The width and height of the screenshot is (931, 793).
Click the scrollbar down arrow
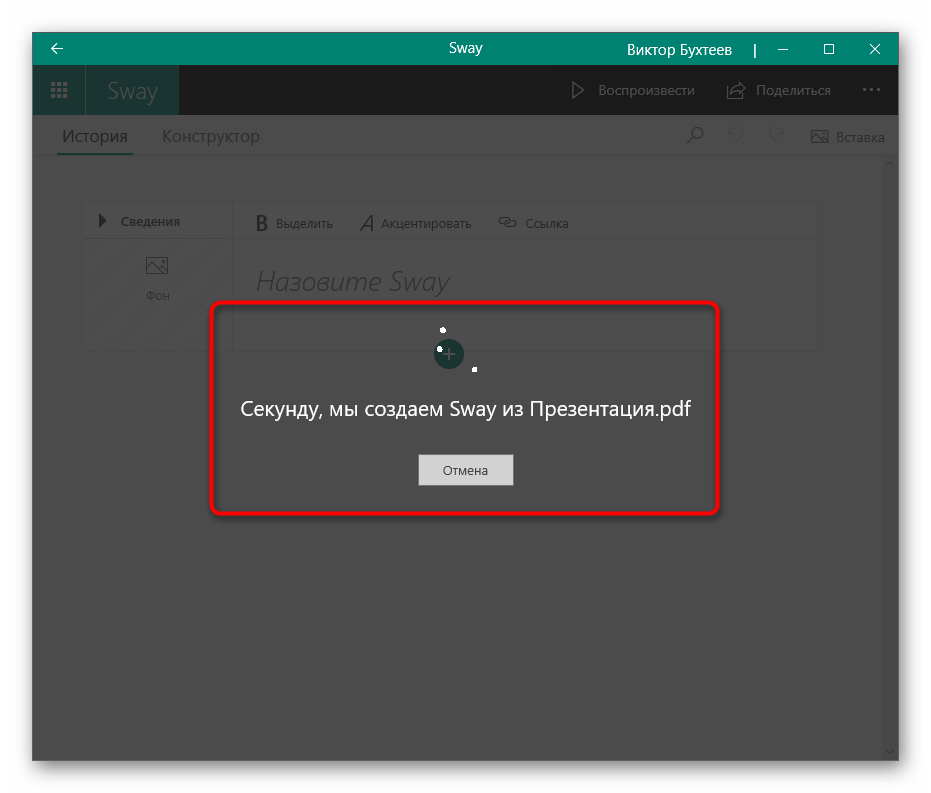click(x=891, y=750)
